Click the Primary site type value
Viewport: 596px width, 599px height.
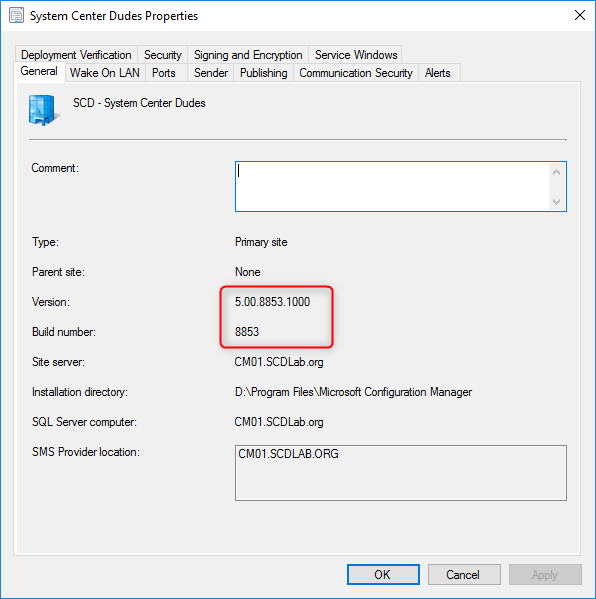pos(261,242)
